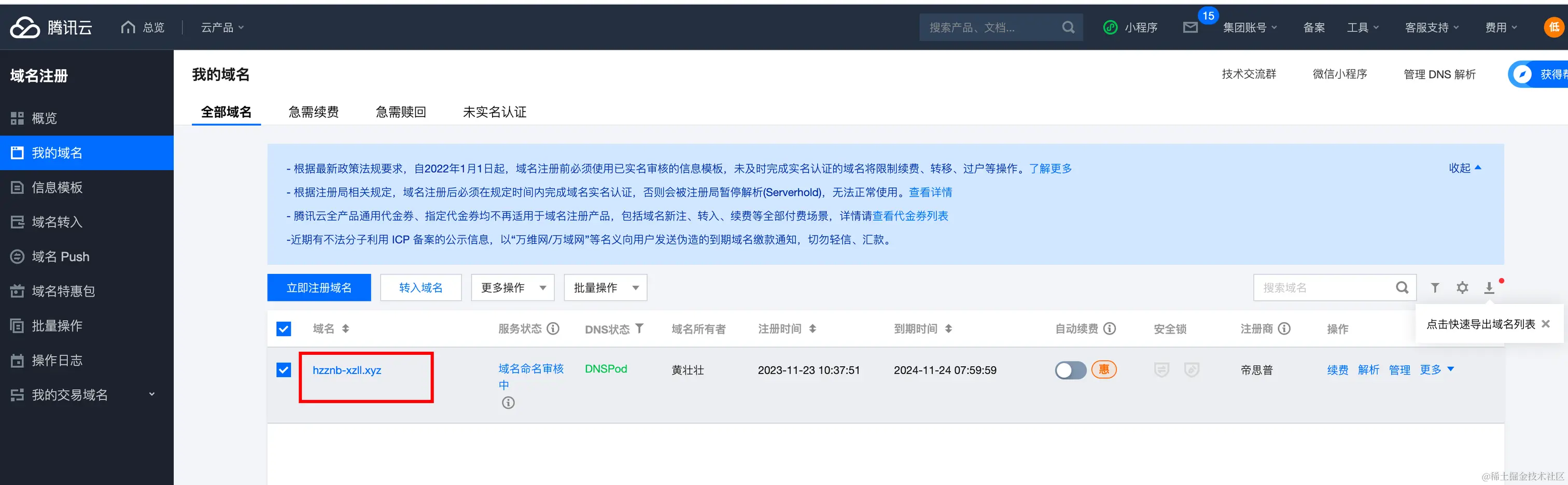Switch to the 急需续费 tab
This screenshot has width=1568, height=485.
click(314, 112)
